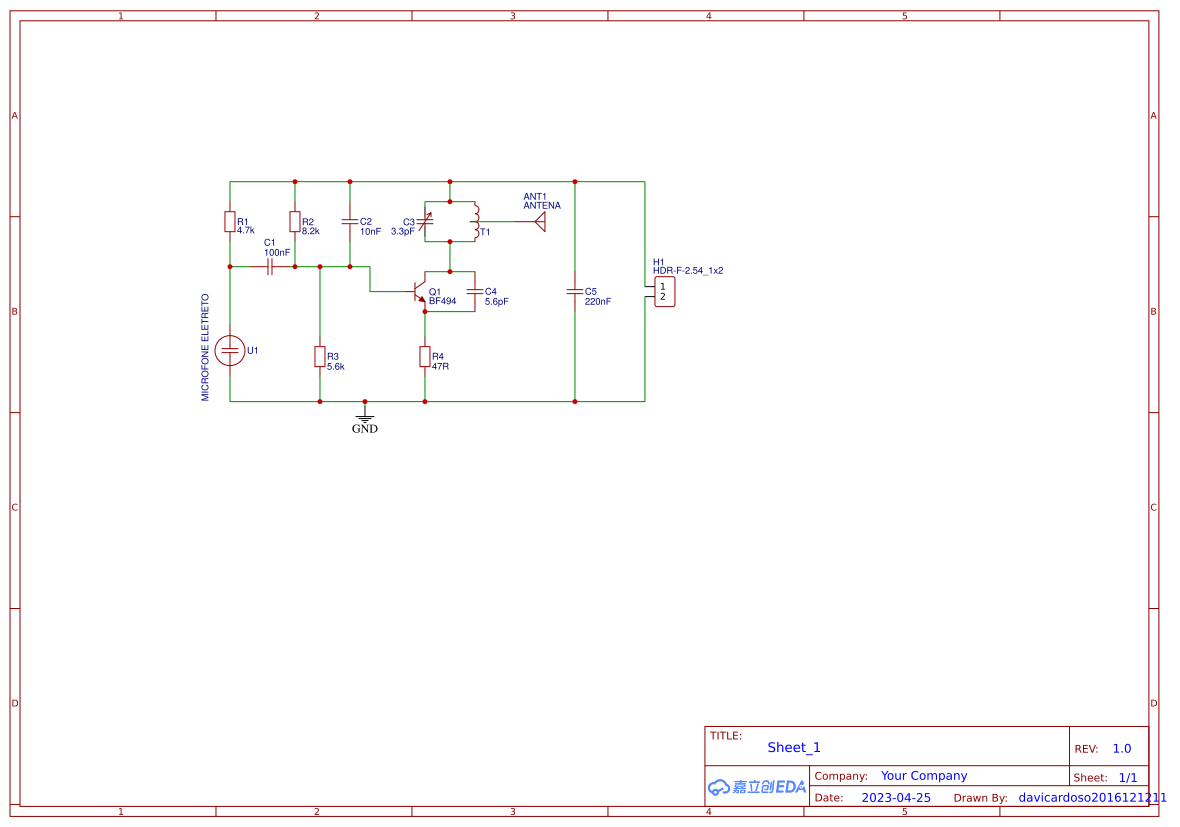Select the R4 47R resistor

click(x=426, y=358)
